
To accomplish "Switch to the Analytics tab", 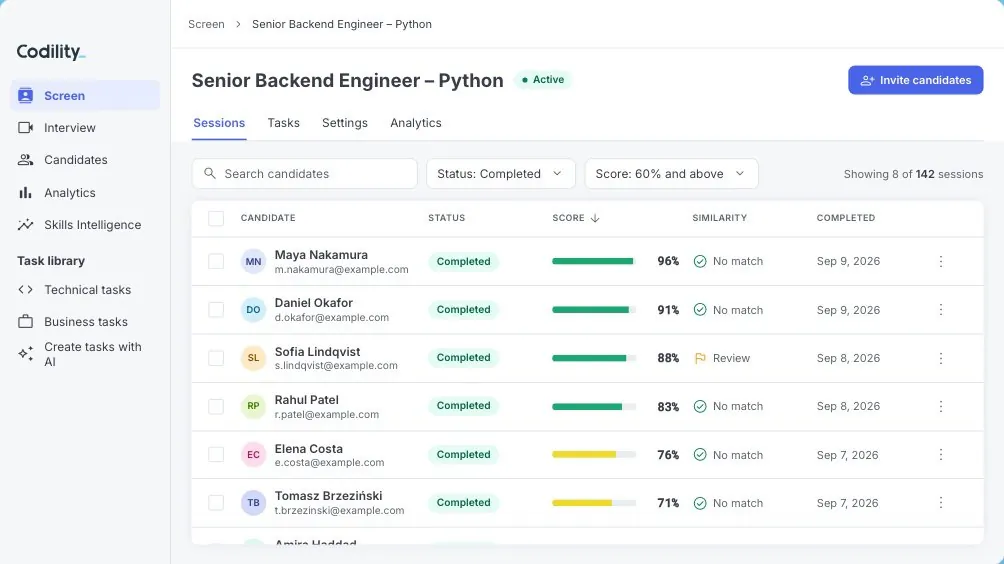I will [x=416, y=123].
